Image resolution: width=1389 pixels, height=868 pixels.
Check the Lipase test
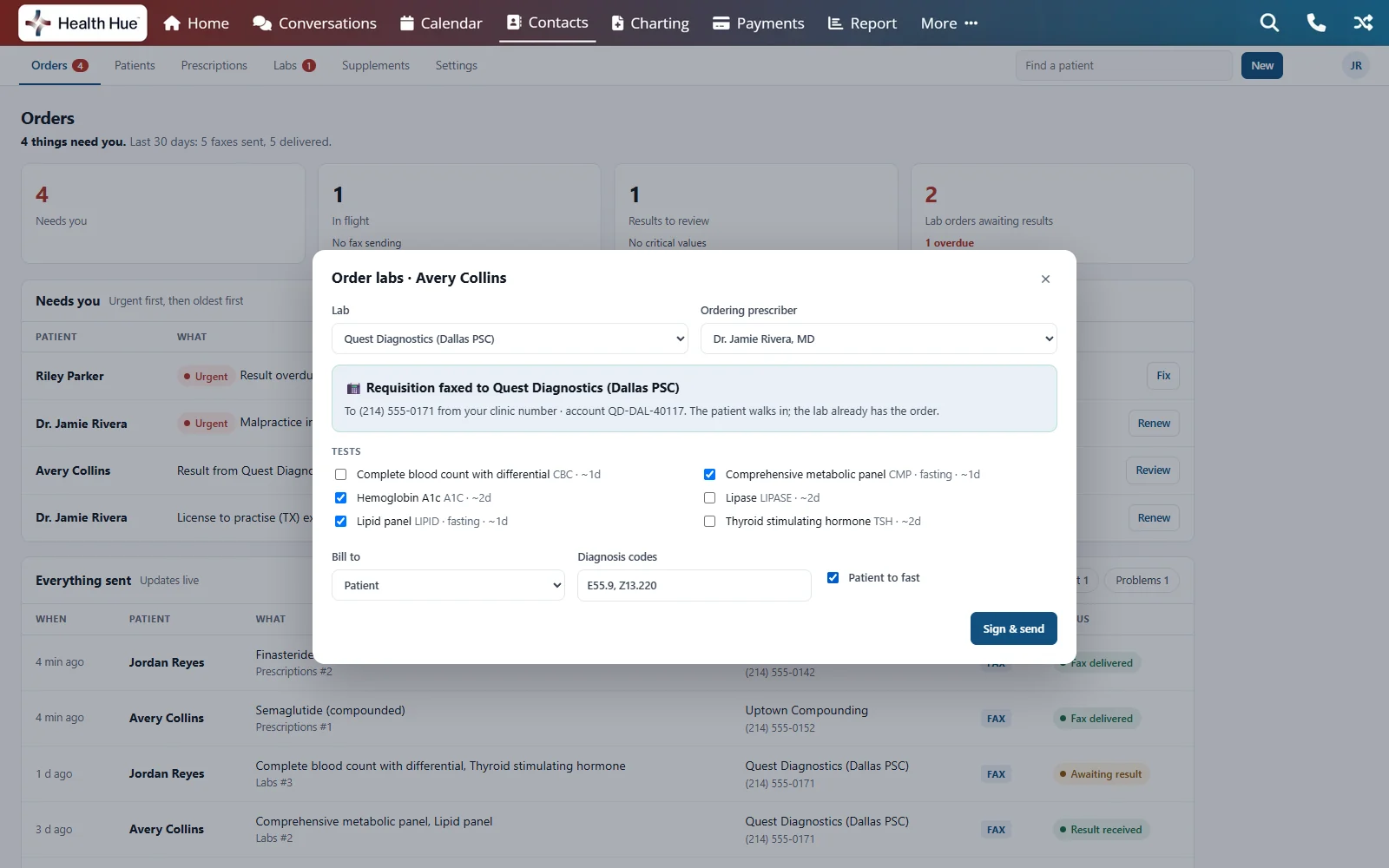click(x=710, y=498)
